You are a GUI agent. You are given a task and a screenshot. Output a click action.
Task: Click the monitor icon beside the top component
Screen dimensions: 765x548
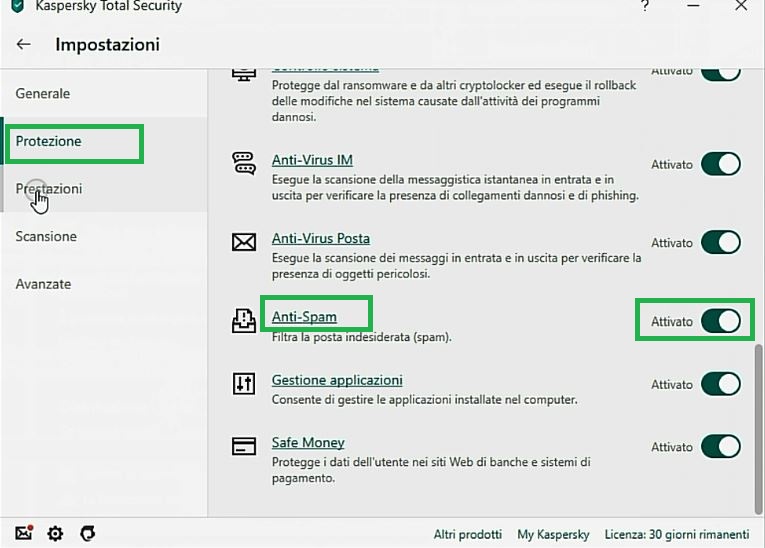tap(243, 75)
